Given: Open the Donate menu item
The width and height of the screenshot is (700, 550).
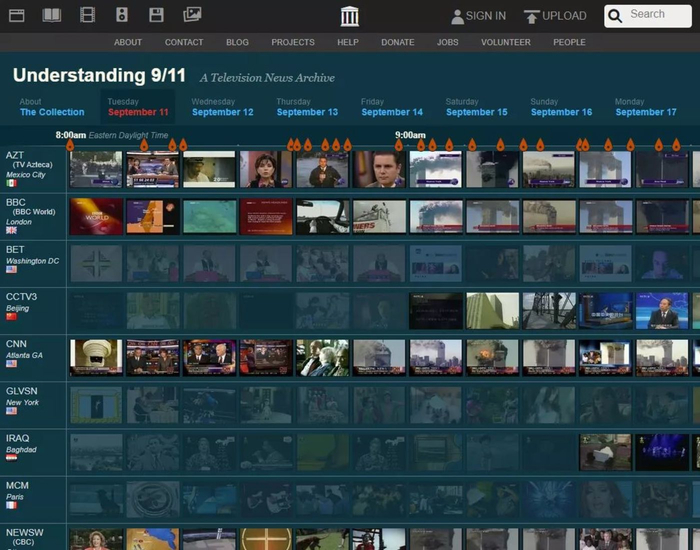Looking at the screenshot, I should click(397, 42).
